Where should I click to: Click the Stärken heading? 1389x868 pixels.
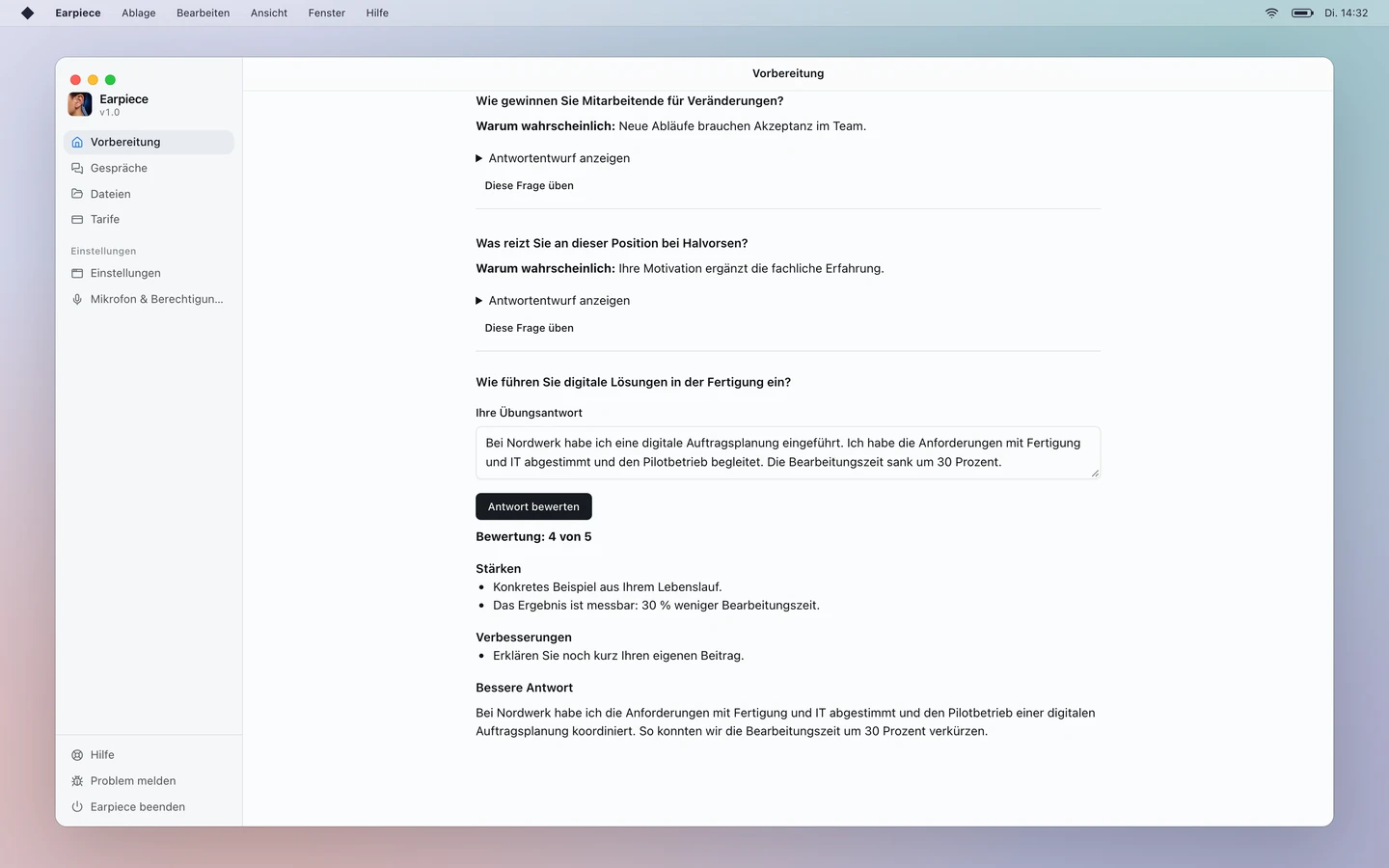point(498,569)
